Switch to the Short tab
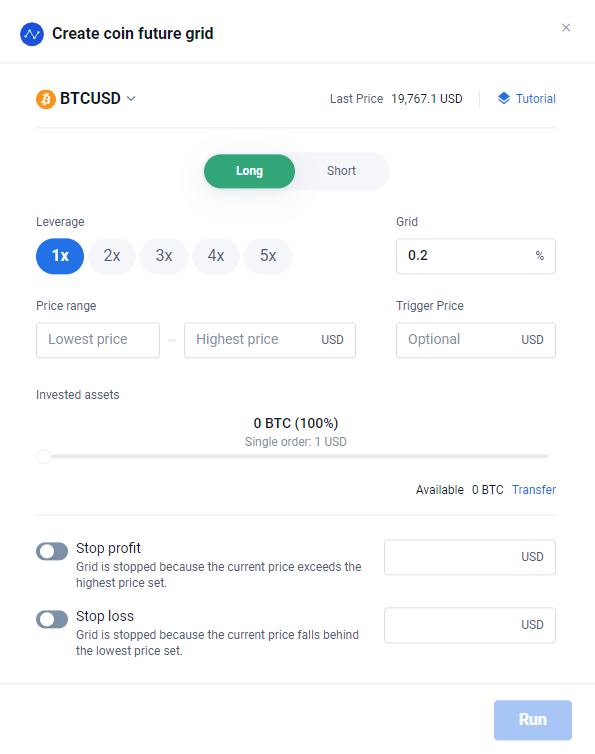The height and width of the screenshot is (754, 595). click(x=342, y=171)
